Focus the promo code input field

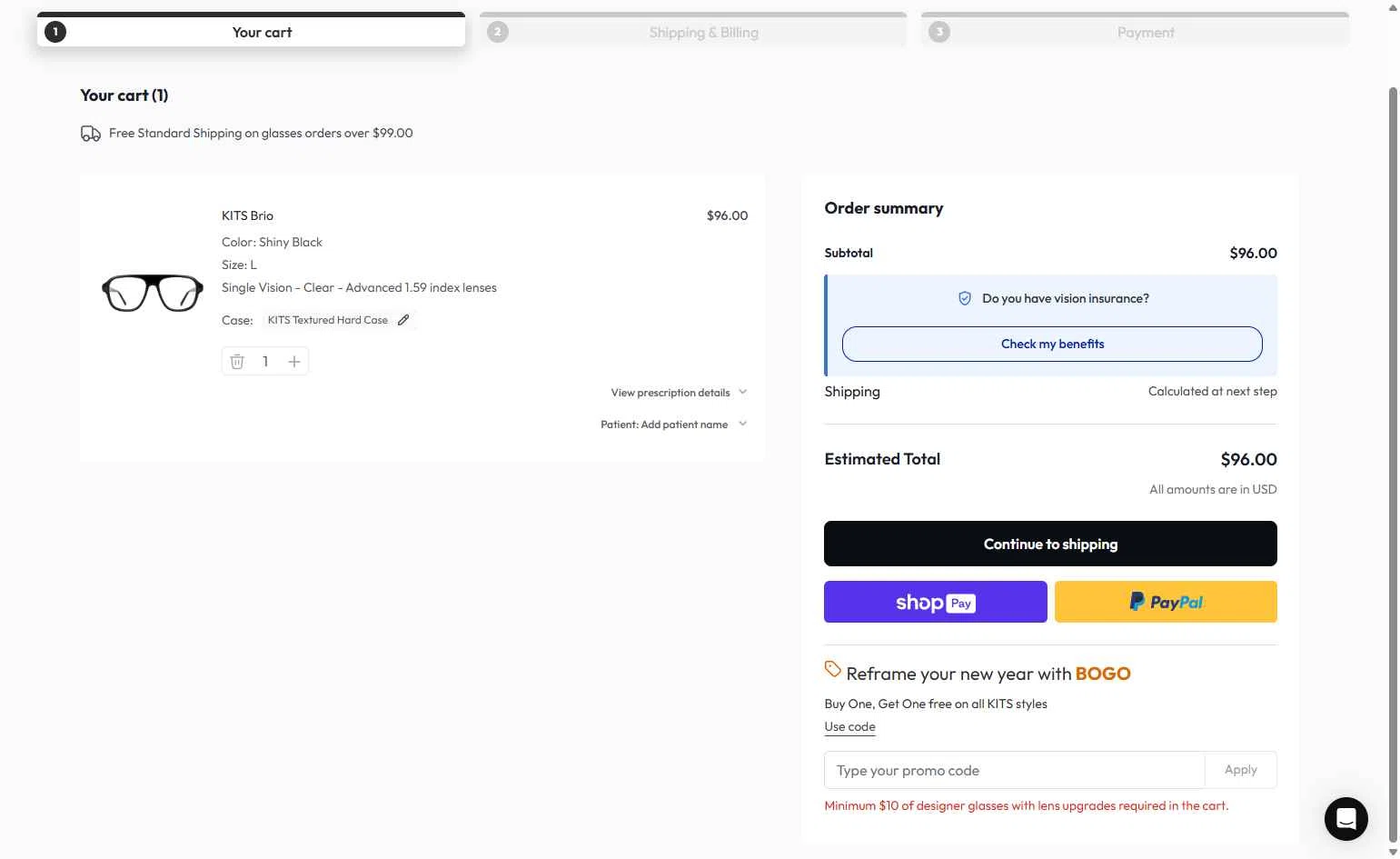point(1014,770)
